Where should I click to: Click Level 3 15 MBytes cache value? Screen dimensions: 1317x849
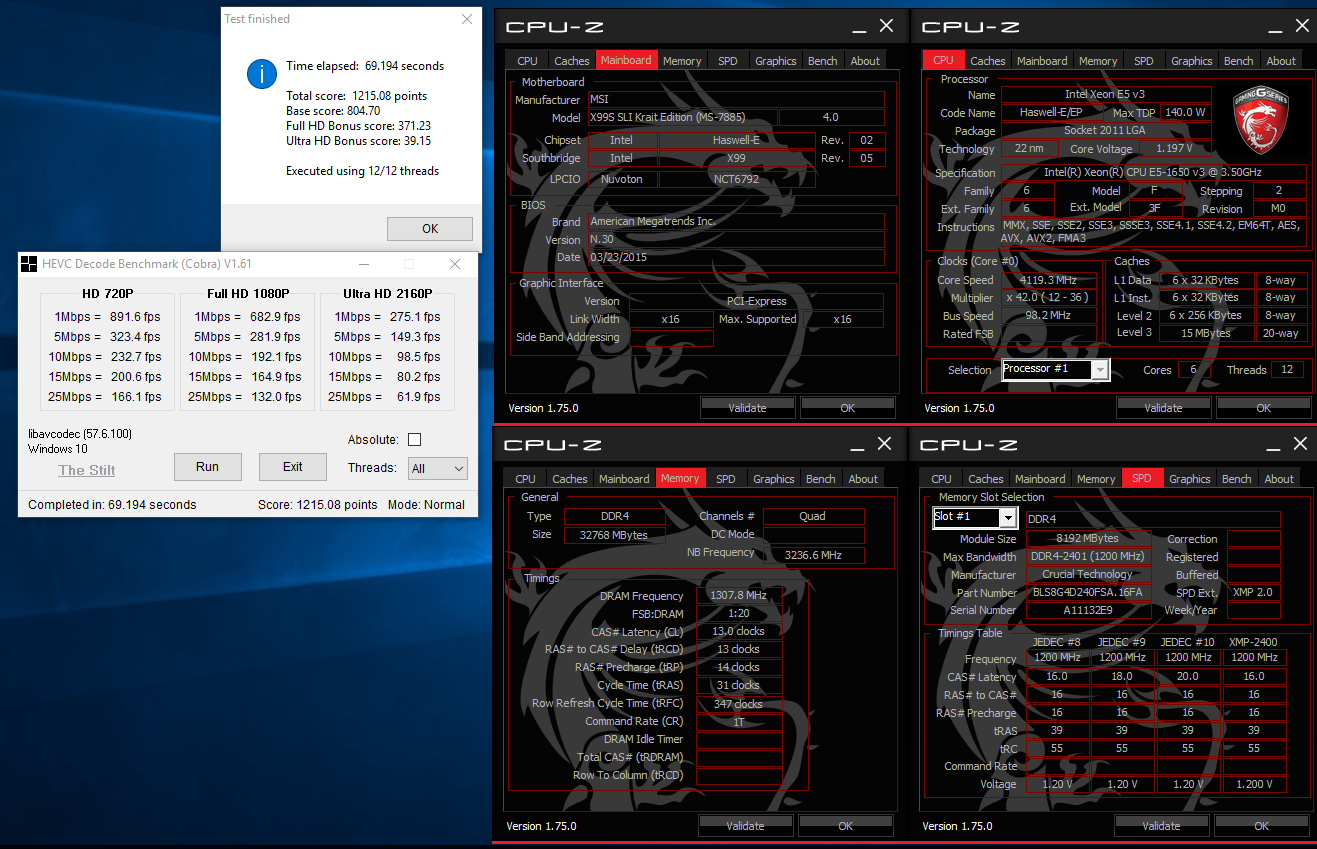(1207, 333)
